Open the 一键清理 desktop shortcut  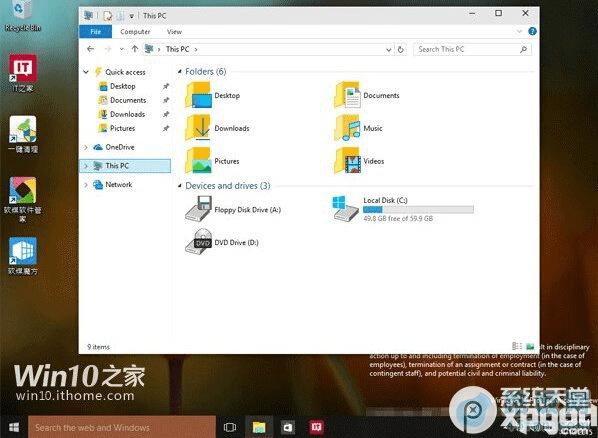[x=23, y=134]
